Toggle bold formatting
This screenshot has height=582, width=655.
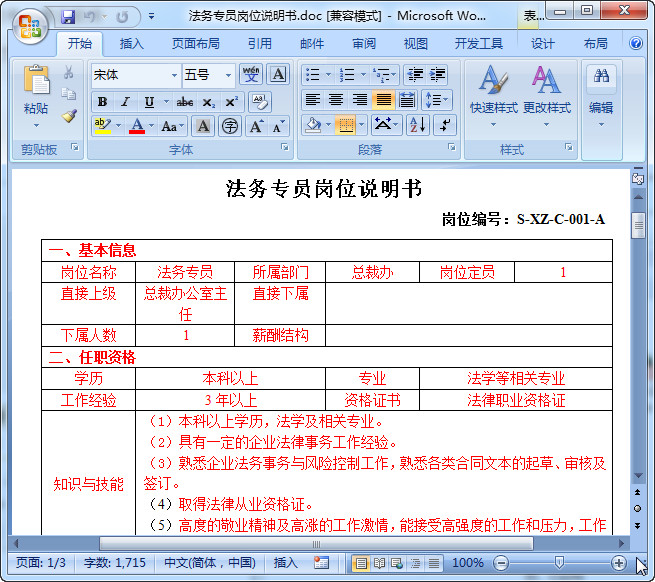coord(102,102)
